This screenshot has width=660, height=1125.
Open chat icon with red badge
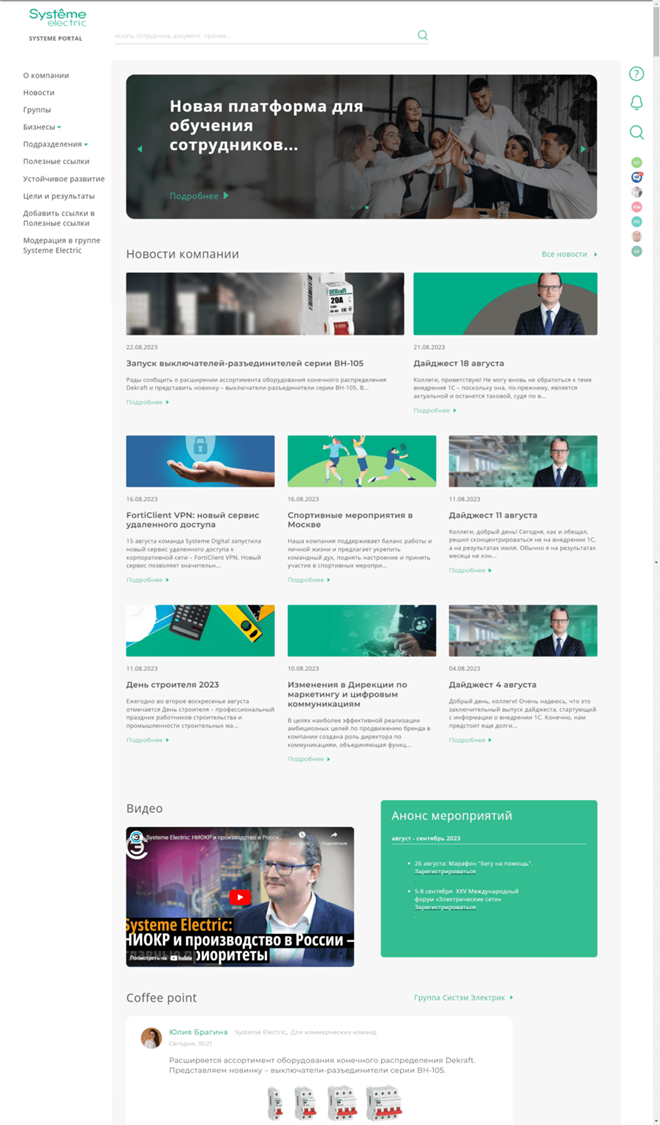[x=637, y=177]
